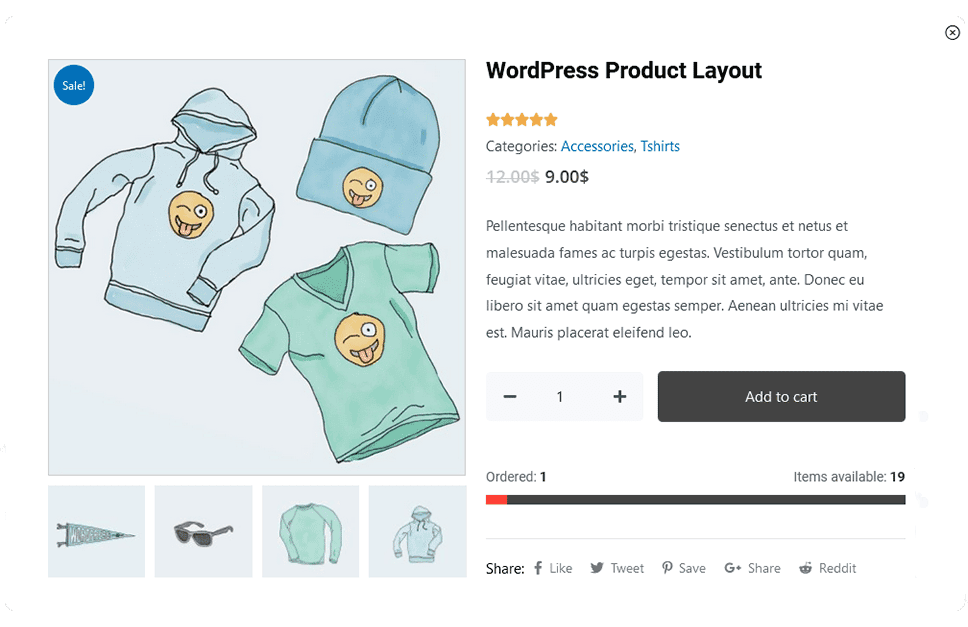Select the blue hoodie thumbnail
Screen dimensions: 968x627
417,531
